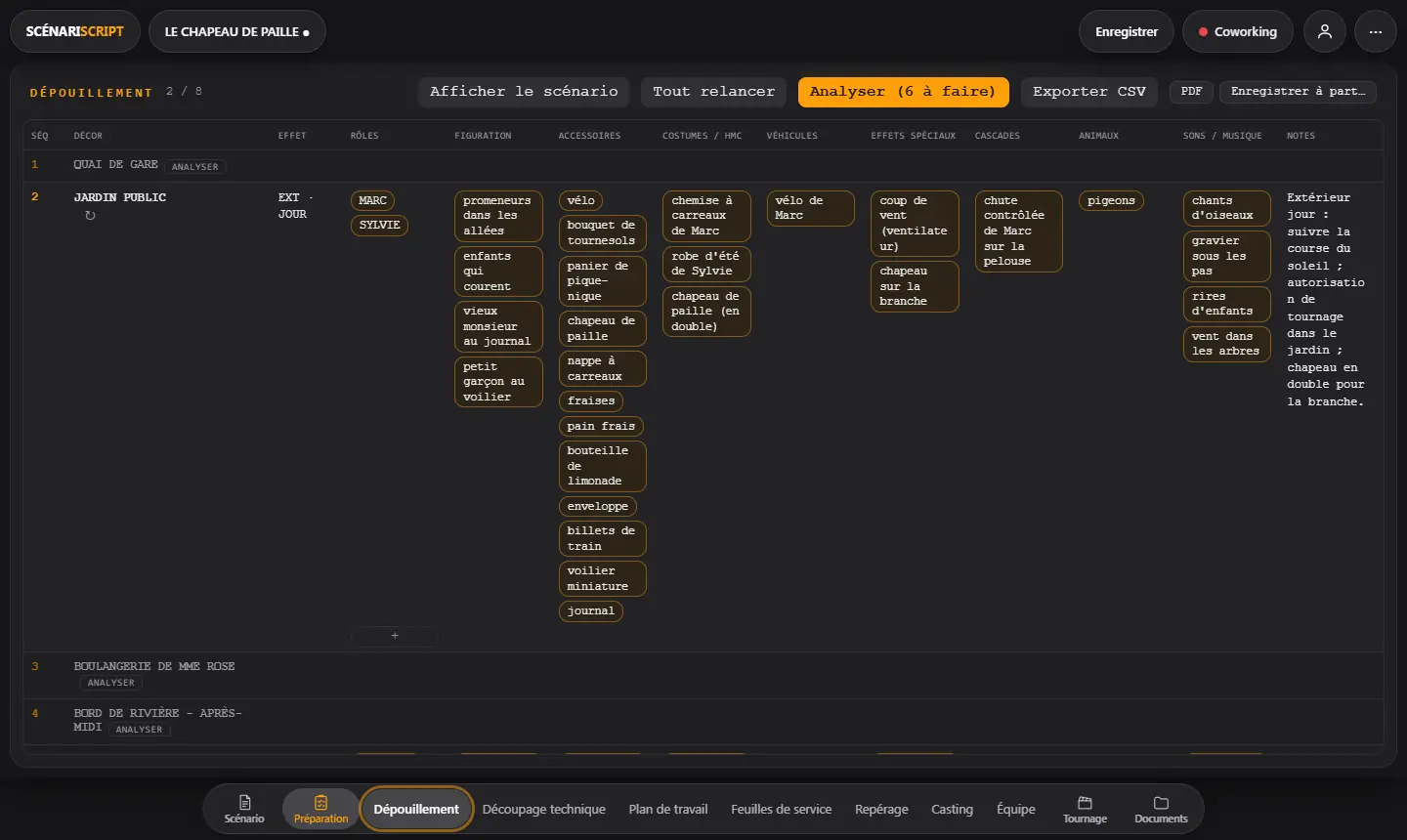Open the Tournage section icon
Image resolution: width=1407 pixels, height=840 pixels.
1085,809
